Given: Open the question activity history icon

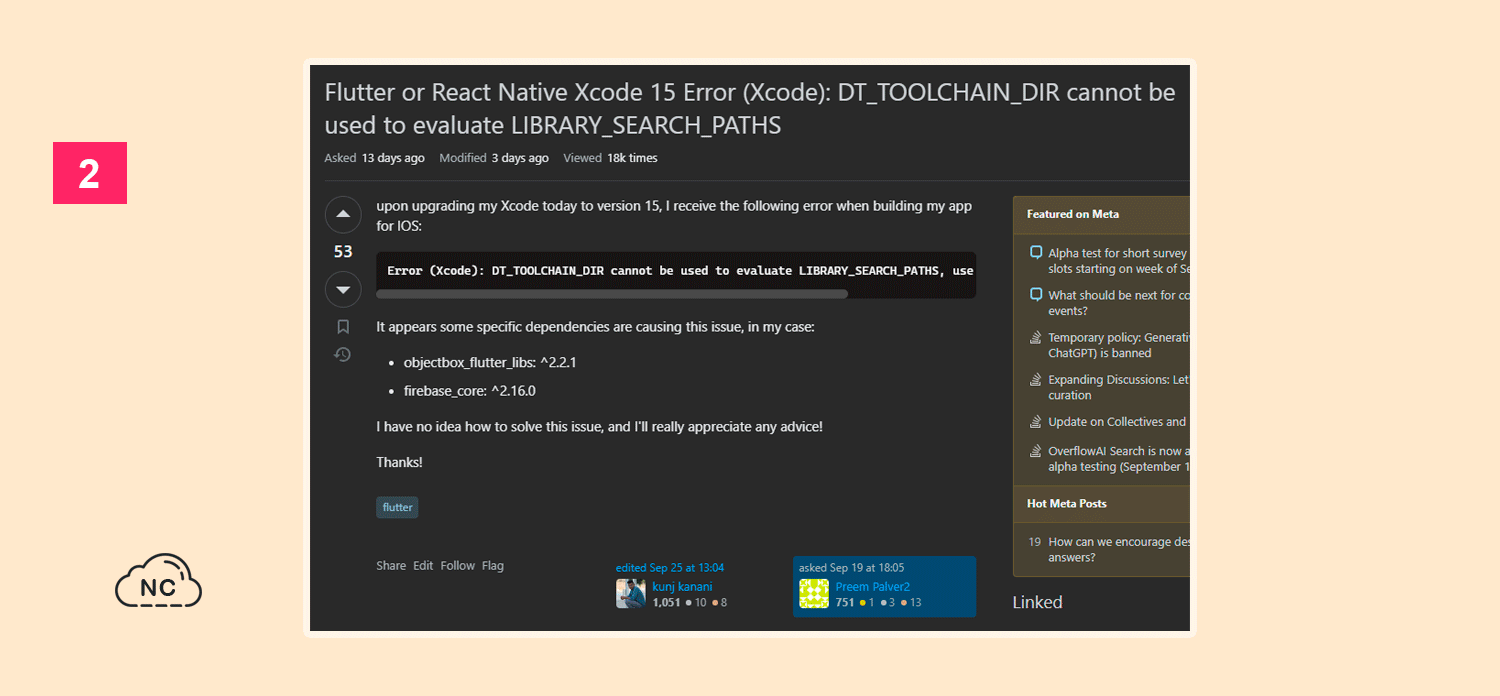Looking at the screenshot, I should point(343,355).
